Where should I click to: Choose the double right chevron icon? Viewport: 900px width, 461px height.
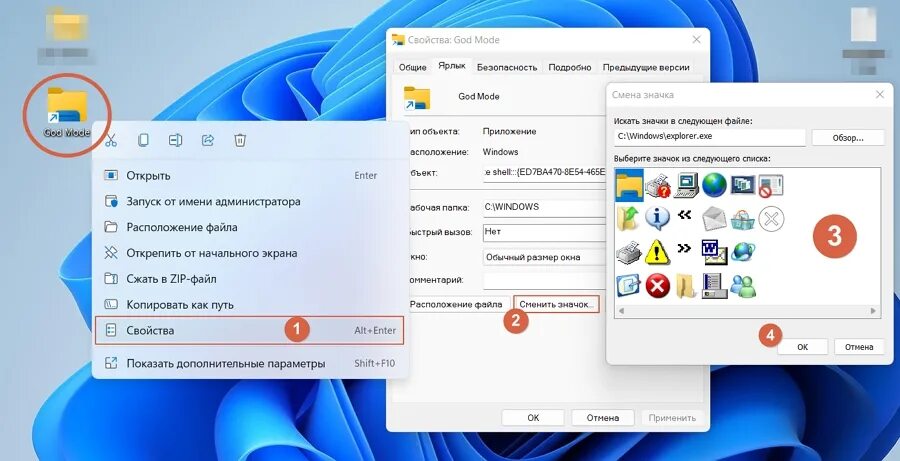pos(684,248)
